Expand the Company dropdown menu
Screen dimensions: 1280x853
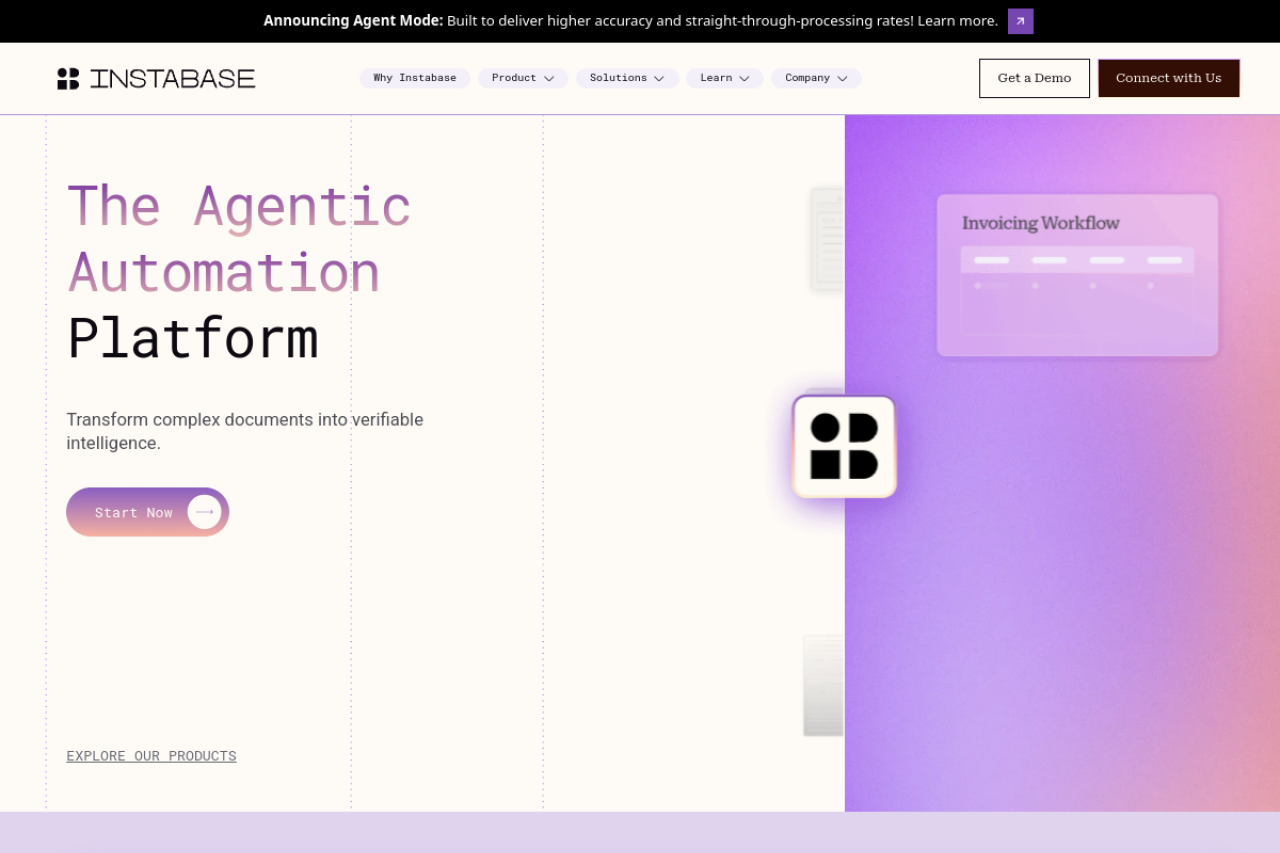pyautogui.click(x=816, y=78)
